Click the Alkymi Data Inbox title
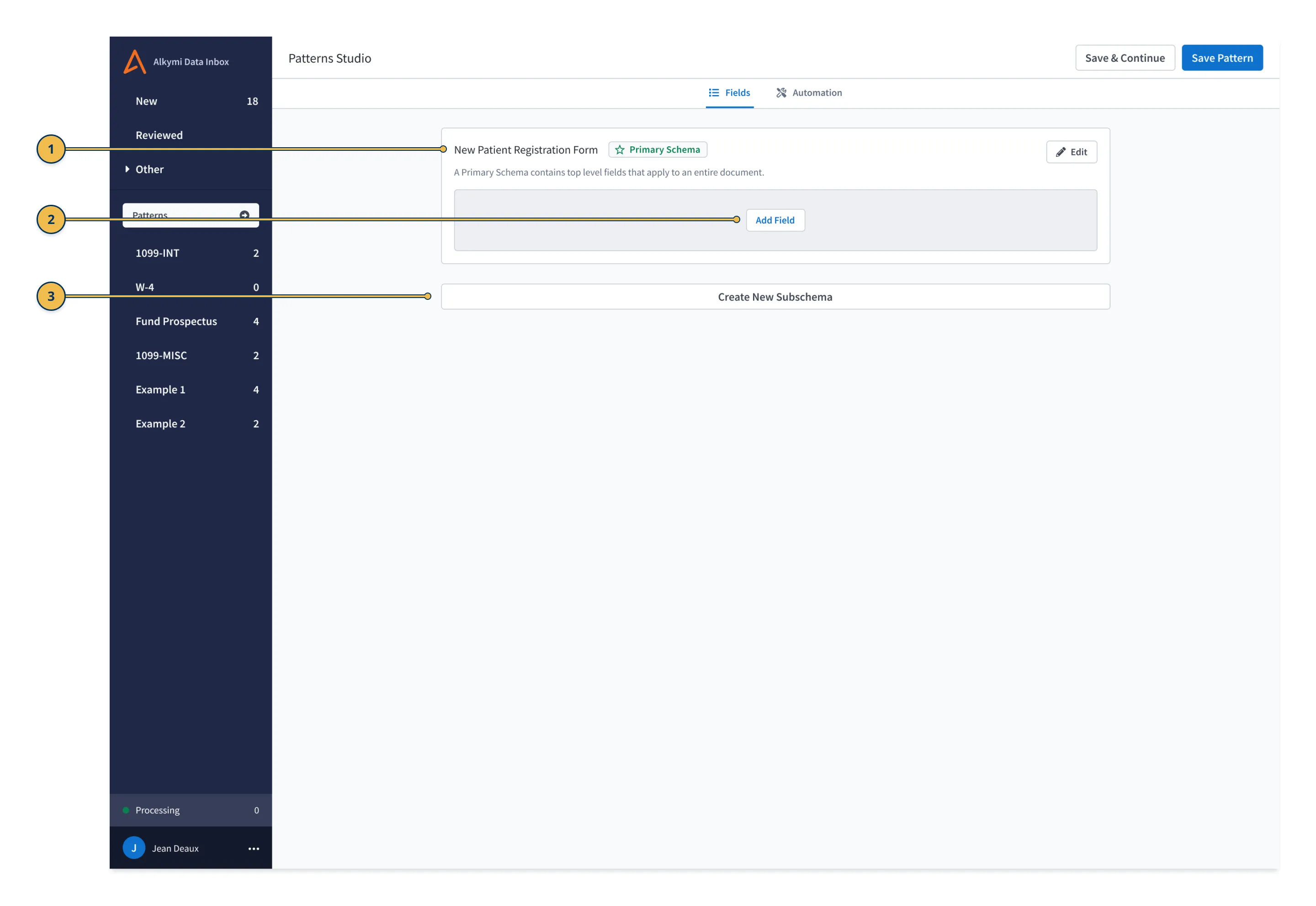 [191, 62]
